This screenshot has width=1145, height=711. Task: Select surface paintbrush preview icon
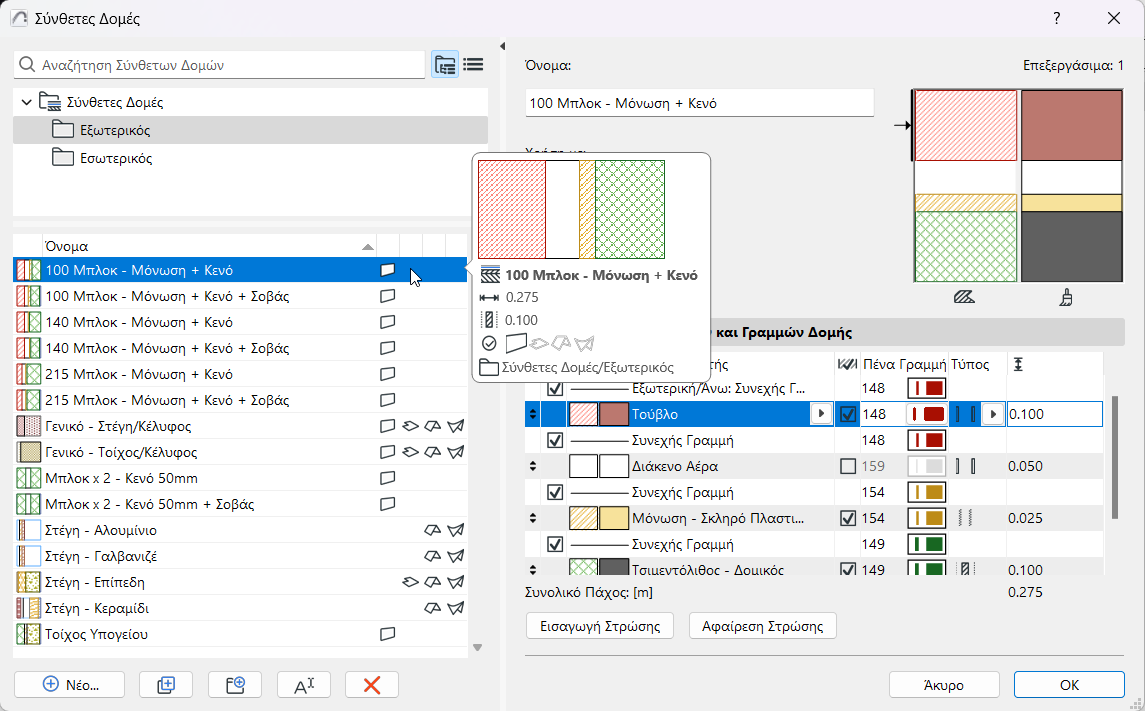(x=1066, y=297)
